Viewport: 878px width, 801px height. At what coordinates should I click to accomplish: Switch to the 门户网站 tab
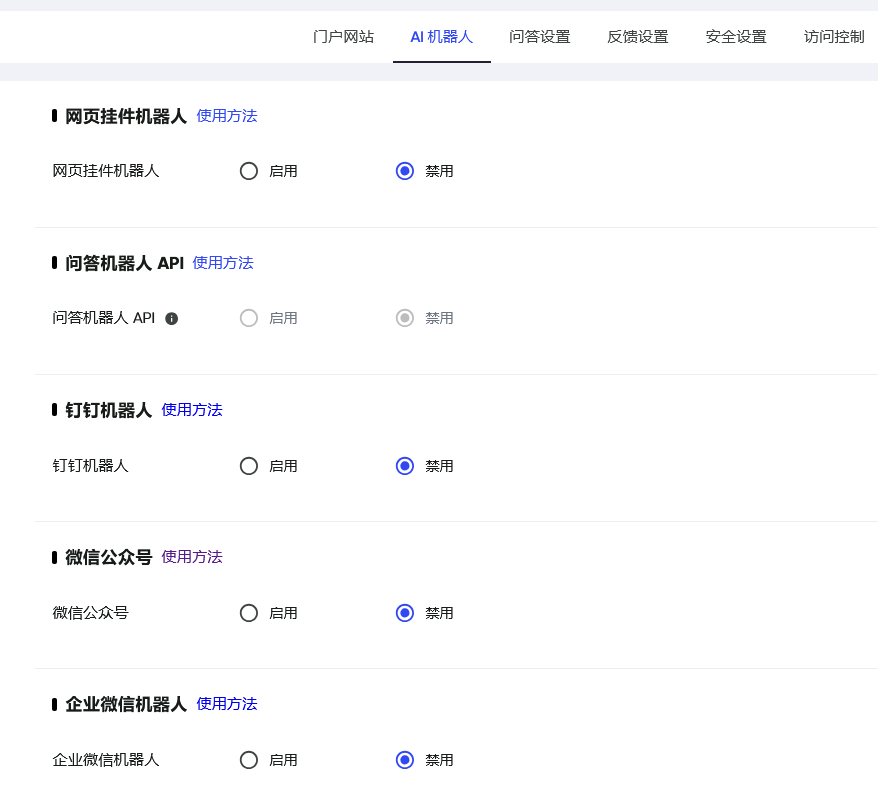tap(343, 37)
